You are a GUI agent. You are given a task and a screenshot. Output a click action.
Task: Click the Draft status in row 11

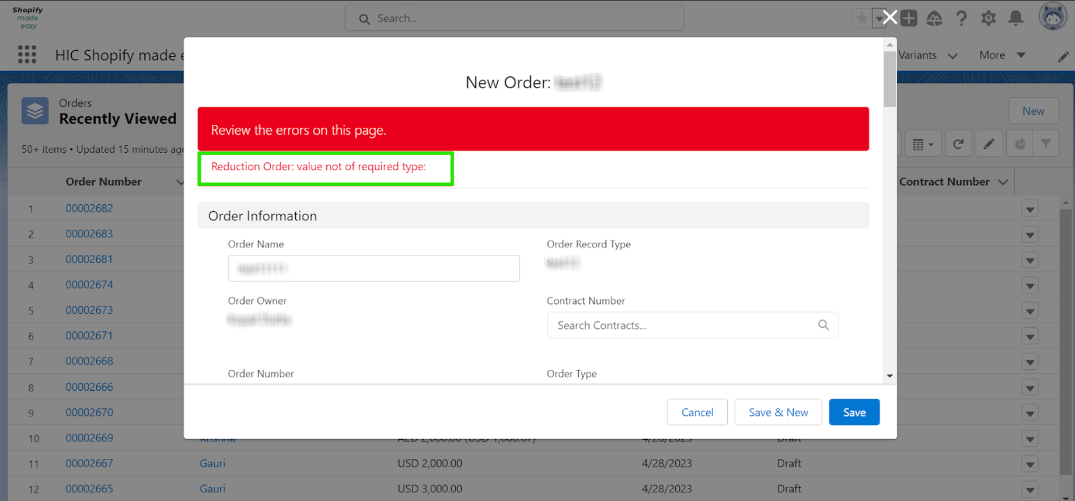[789, 463]
